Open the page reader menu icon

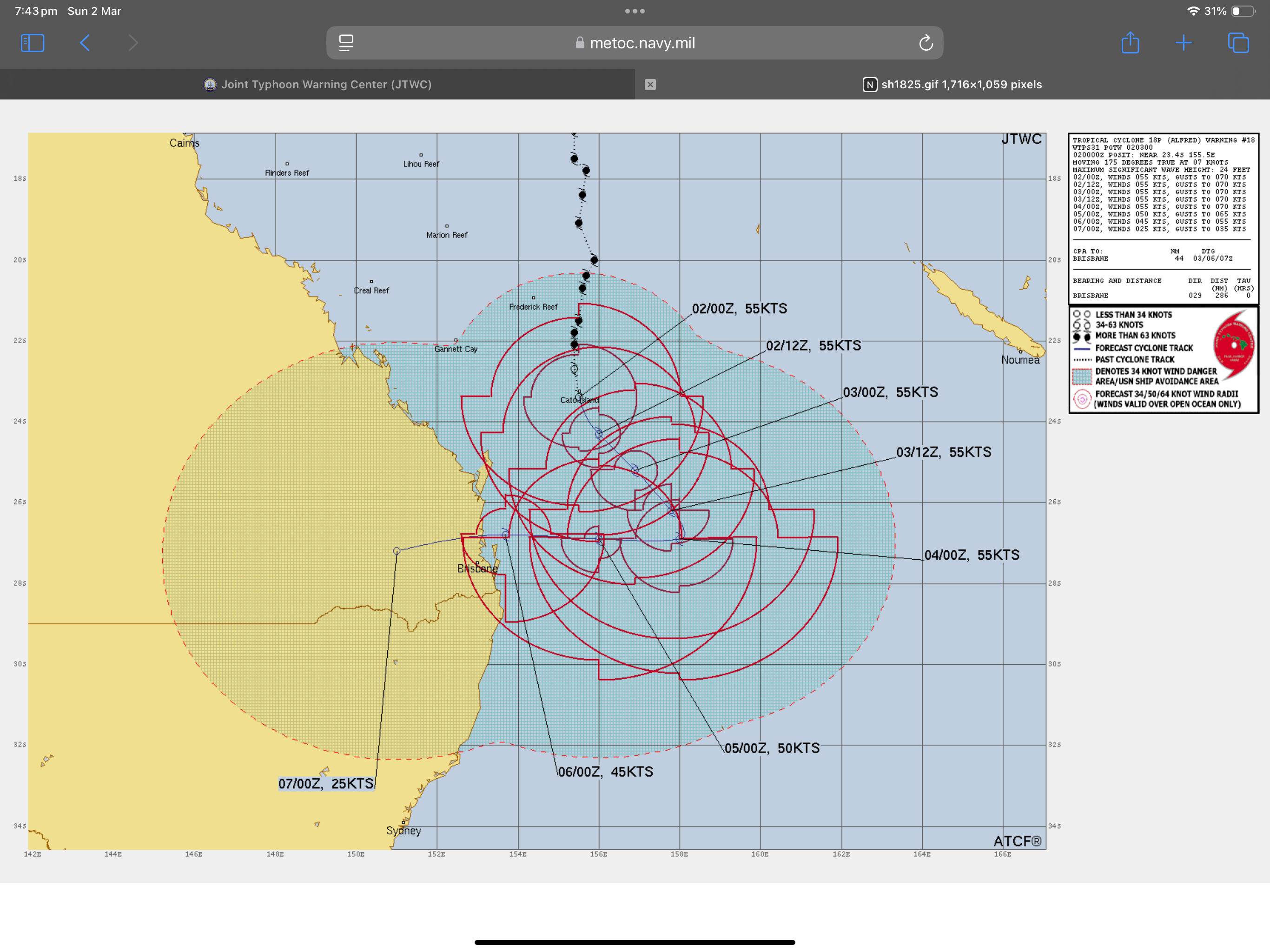click(x=346, y=43)
